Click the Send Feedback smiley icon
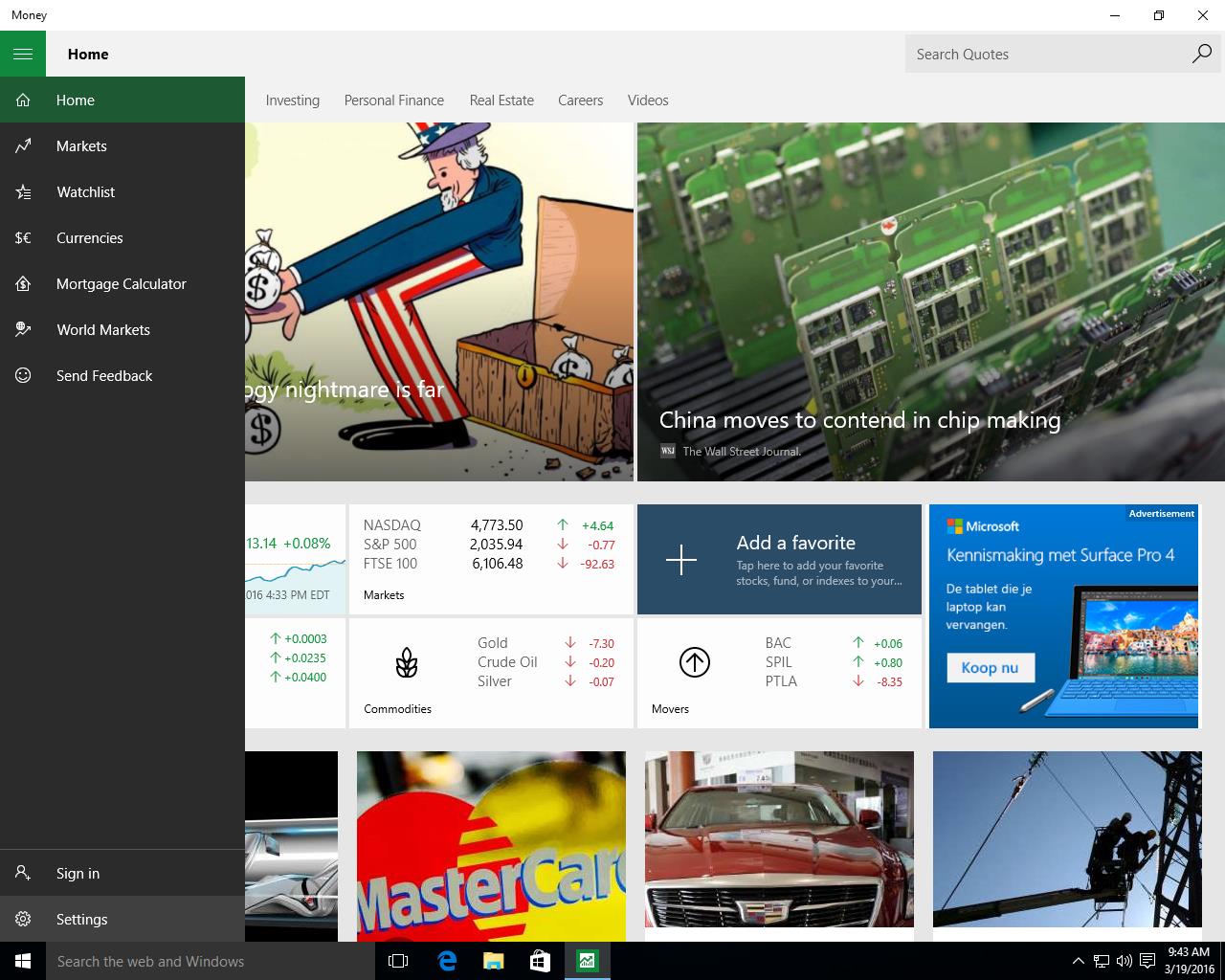Image resolution: width=1225 pixels, height=980 pixels. click(x=23, y=375)
